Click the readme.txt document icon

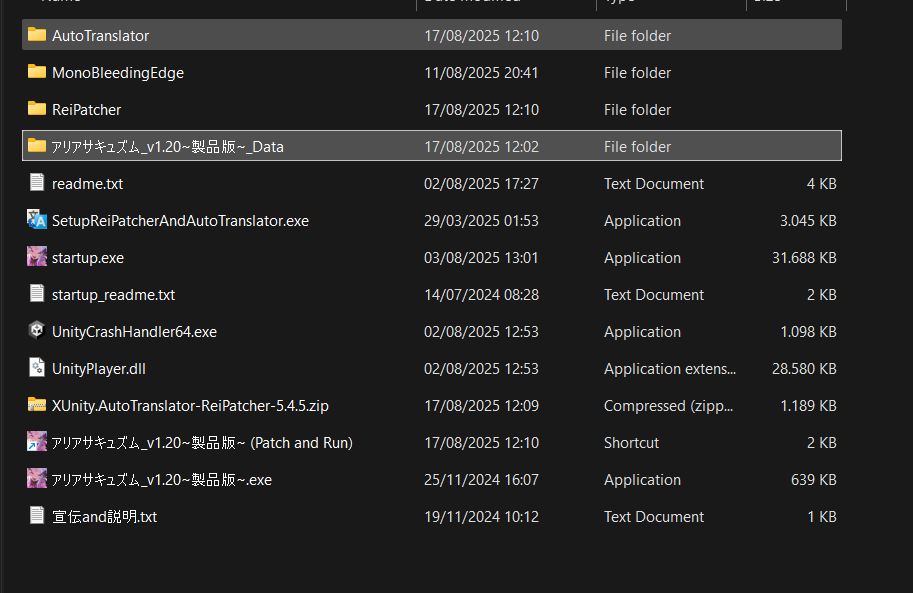coord(37,183)
